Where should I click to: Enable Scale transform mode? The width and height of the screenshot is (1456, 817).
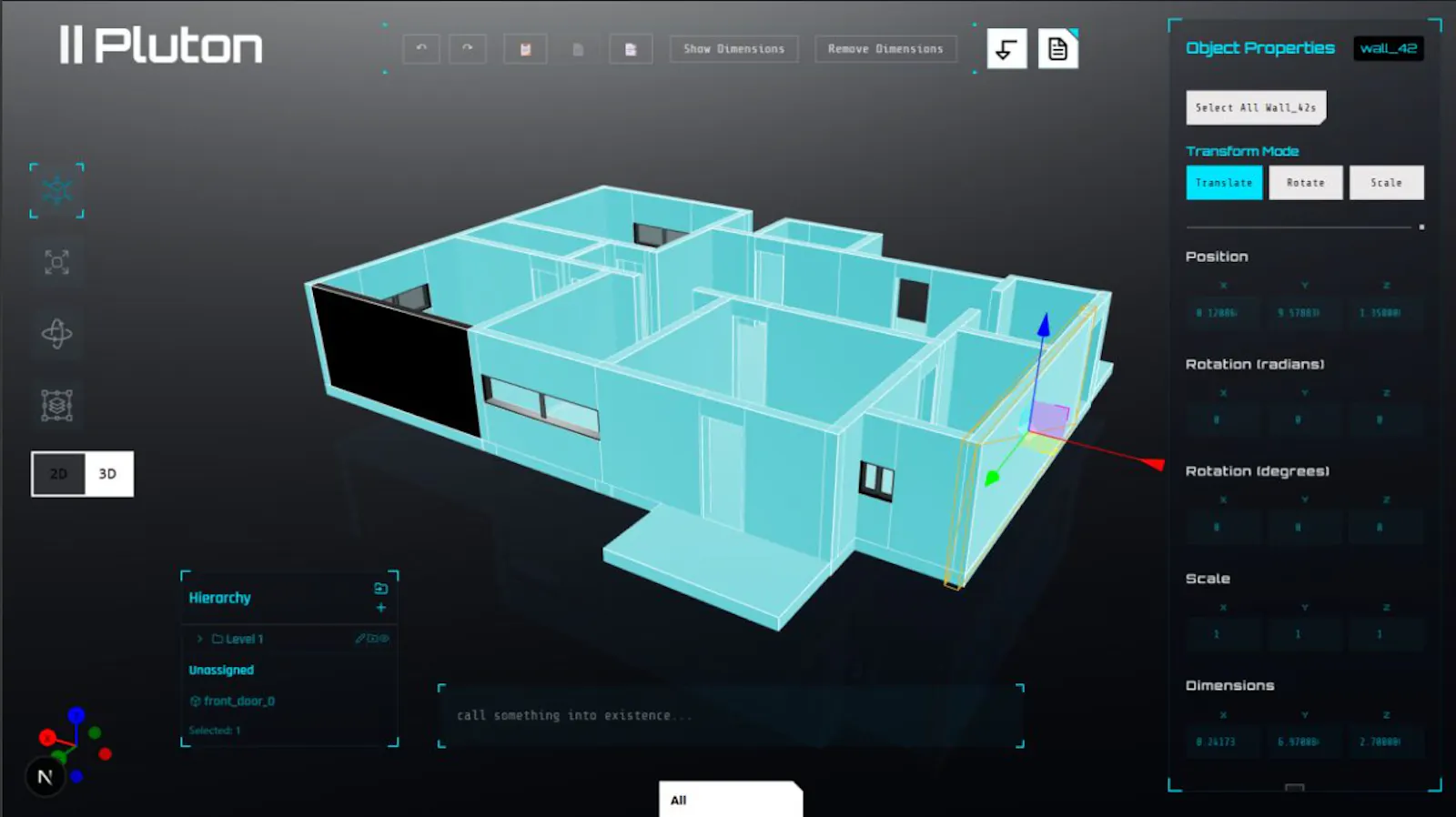pos(1387,183)
